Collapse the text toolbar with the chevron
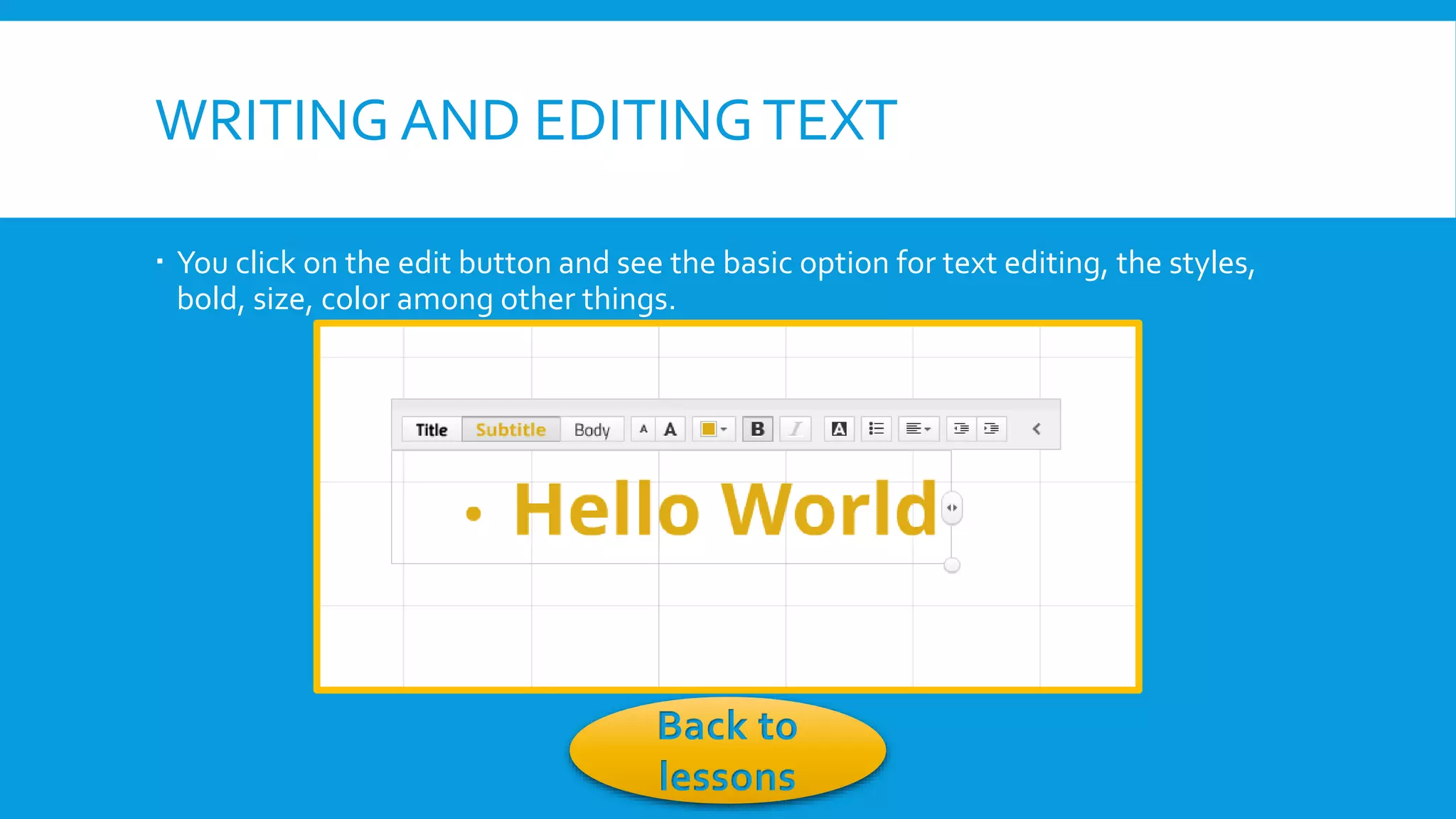The image size is (1456, 819). pos(1037,429)
